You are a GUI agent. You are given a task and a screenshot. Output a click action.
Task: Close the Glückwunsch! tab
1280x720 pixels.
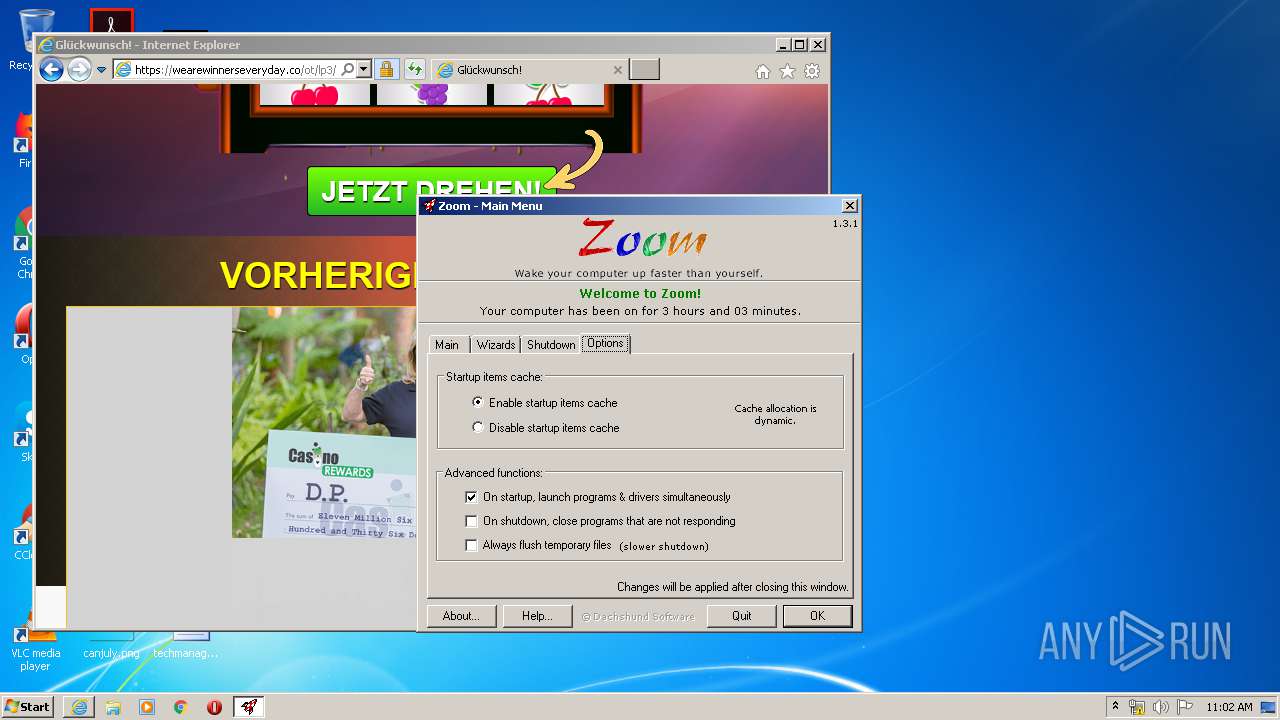coord(617,70)
